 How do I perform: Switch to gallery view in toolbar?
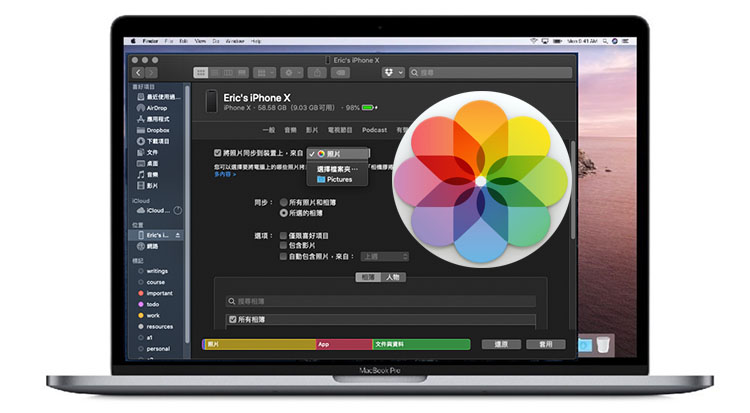point(243,73)
